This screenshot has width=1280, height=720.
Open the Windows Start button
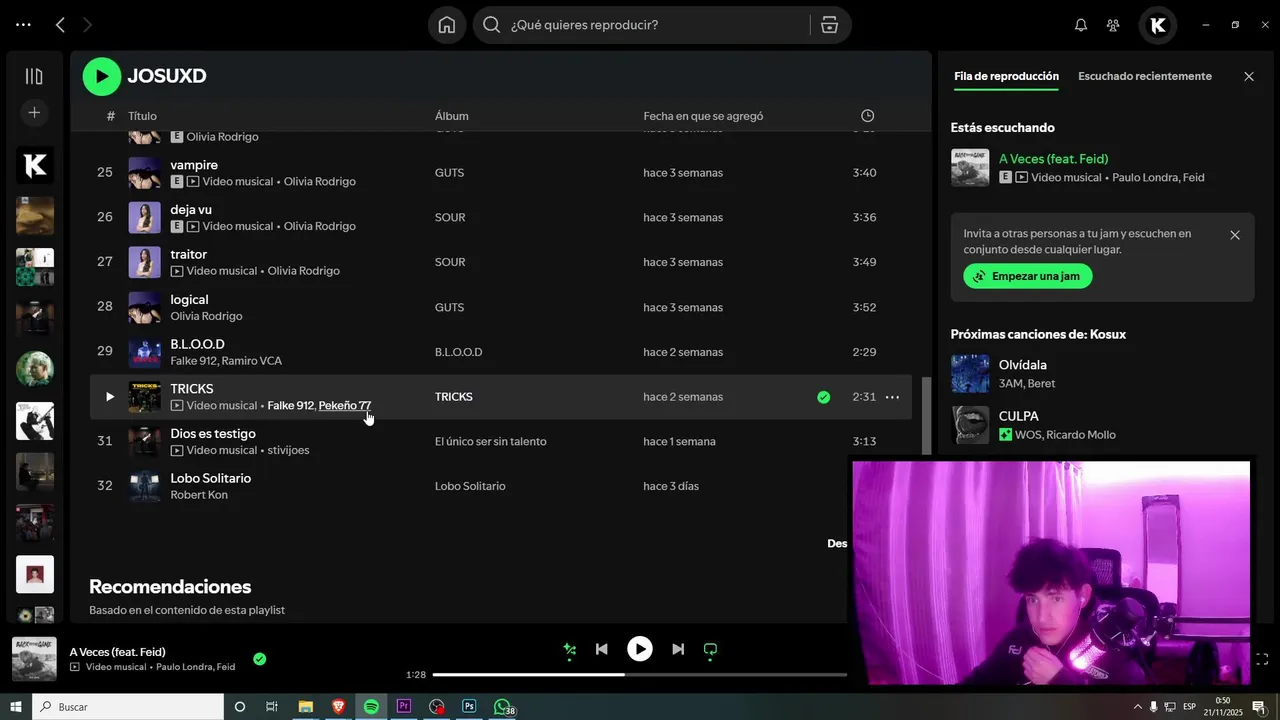pyautogui.click(x=16, y=707)
